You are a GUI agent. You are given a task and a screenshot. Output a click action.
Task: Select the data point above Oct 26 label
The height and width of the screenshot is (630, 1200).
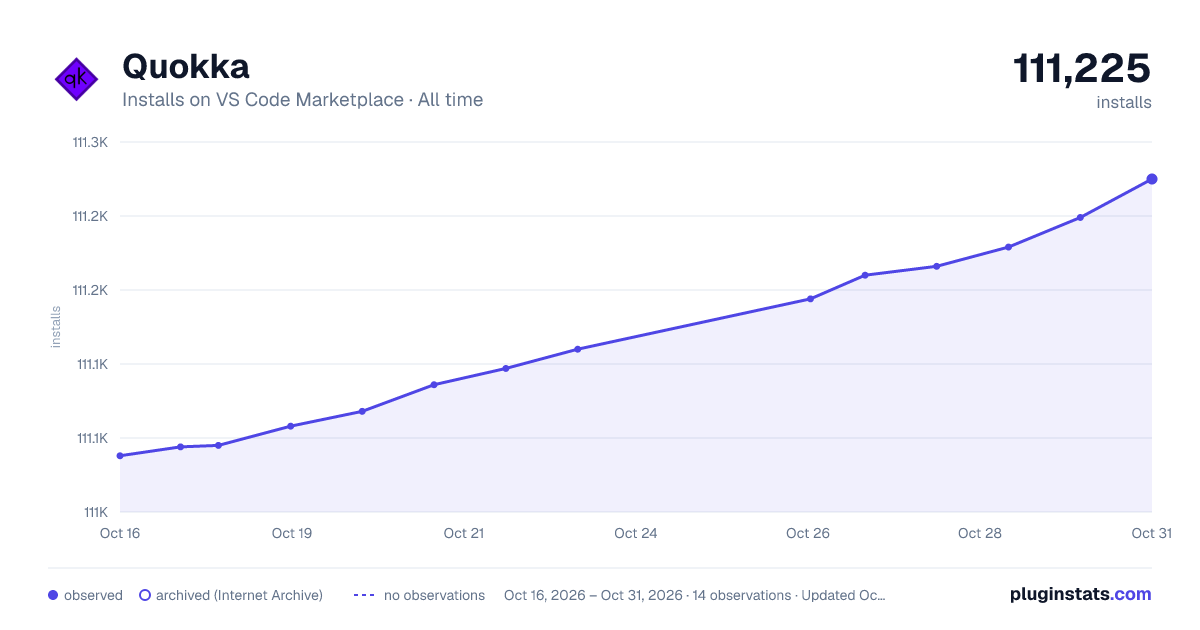click(x=810, y=299)
